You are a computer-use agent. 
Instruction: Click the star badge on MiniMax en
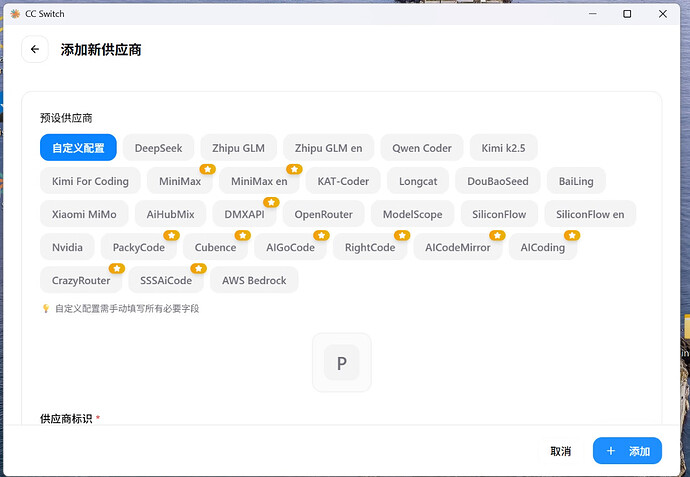coord(294,169)
